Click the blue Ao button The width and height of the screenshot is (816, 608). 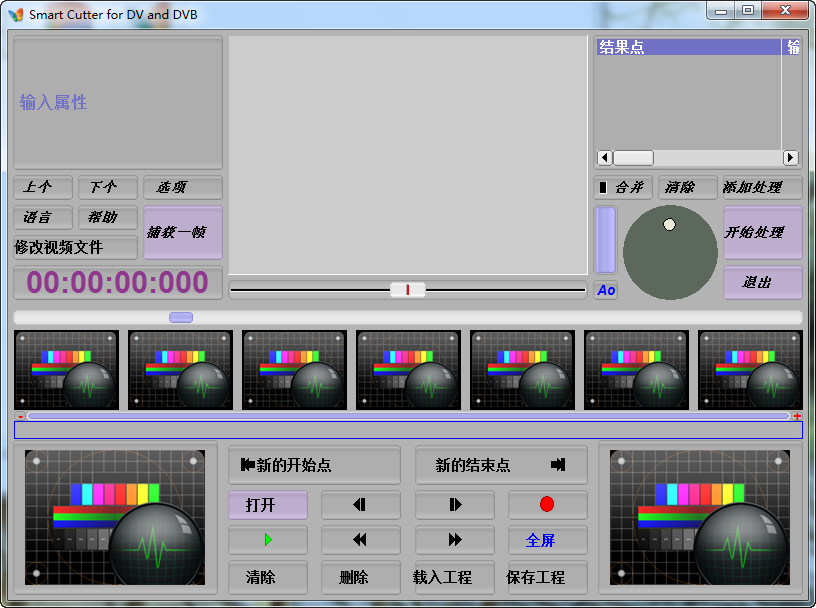click(606, 291)
